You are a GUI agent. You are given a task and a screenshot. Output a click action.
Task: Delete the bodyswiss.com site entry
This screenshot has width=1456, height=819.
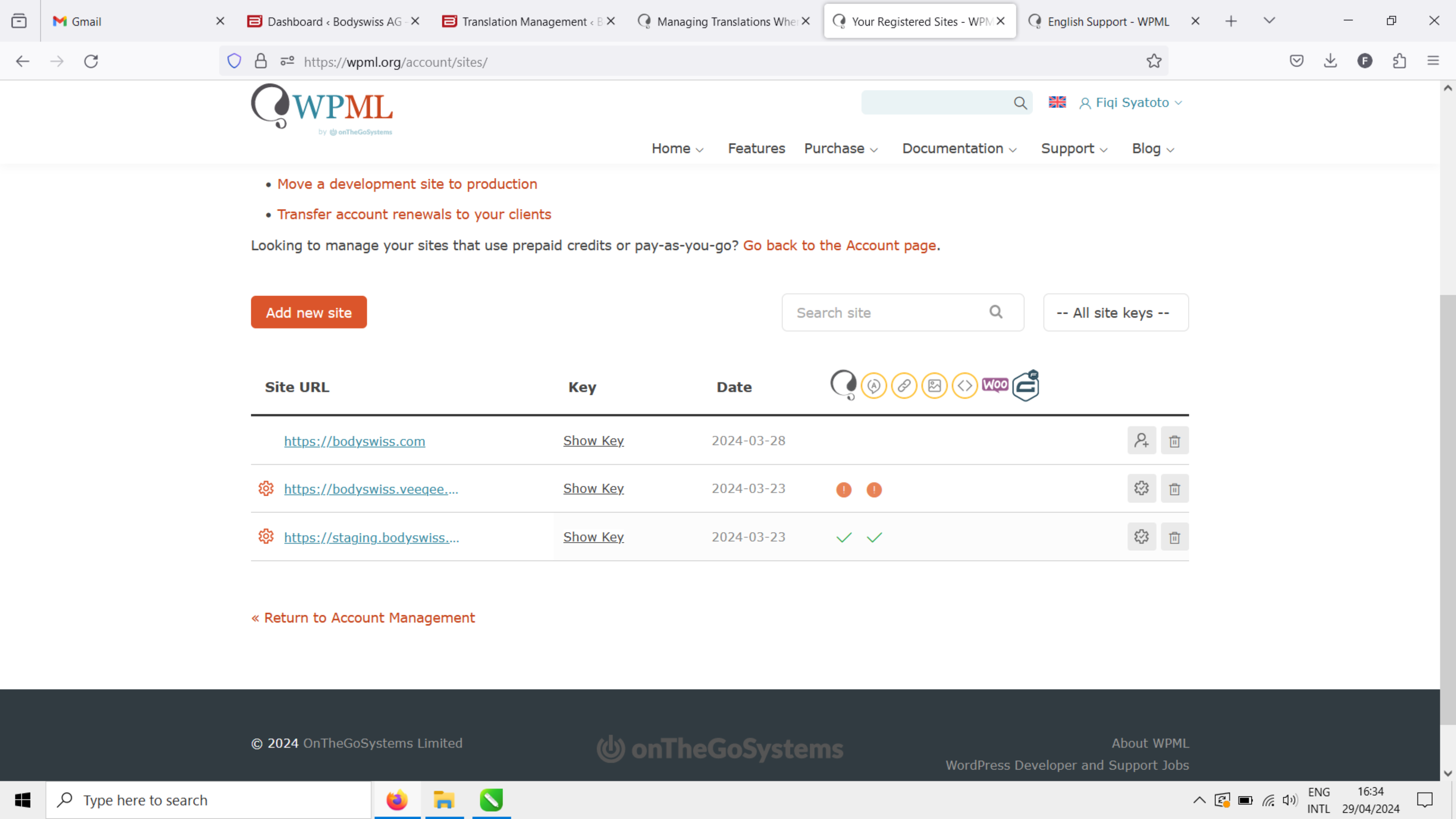1175,441
